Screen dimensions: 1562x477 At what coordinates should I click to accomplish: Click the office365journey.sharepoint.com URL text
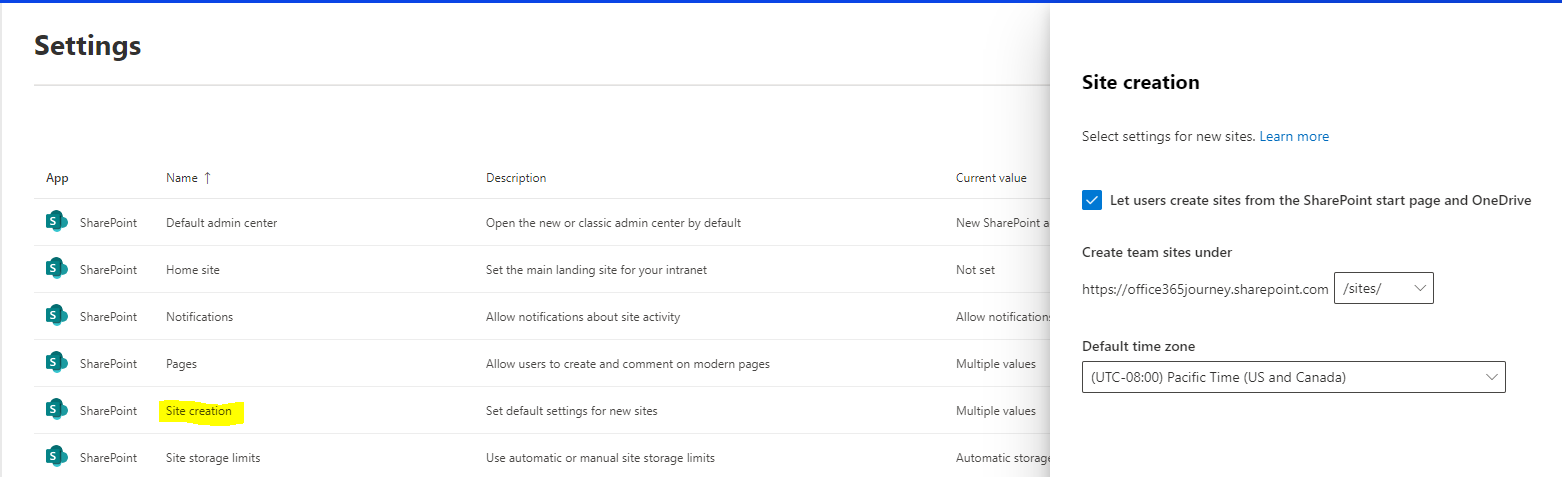(x=1205, y=289)
